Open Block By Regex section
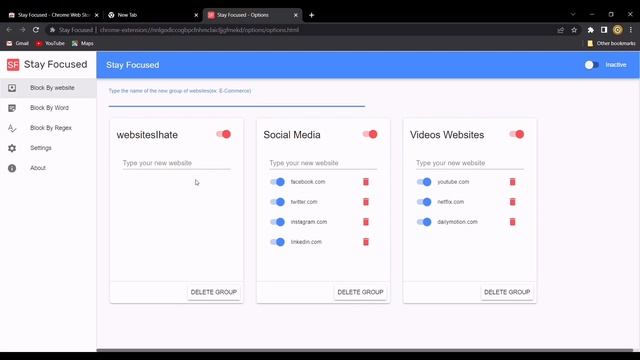This screenshot has height=360, width=640. pos(51,128)
